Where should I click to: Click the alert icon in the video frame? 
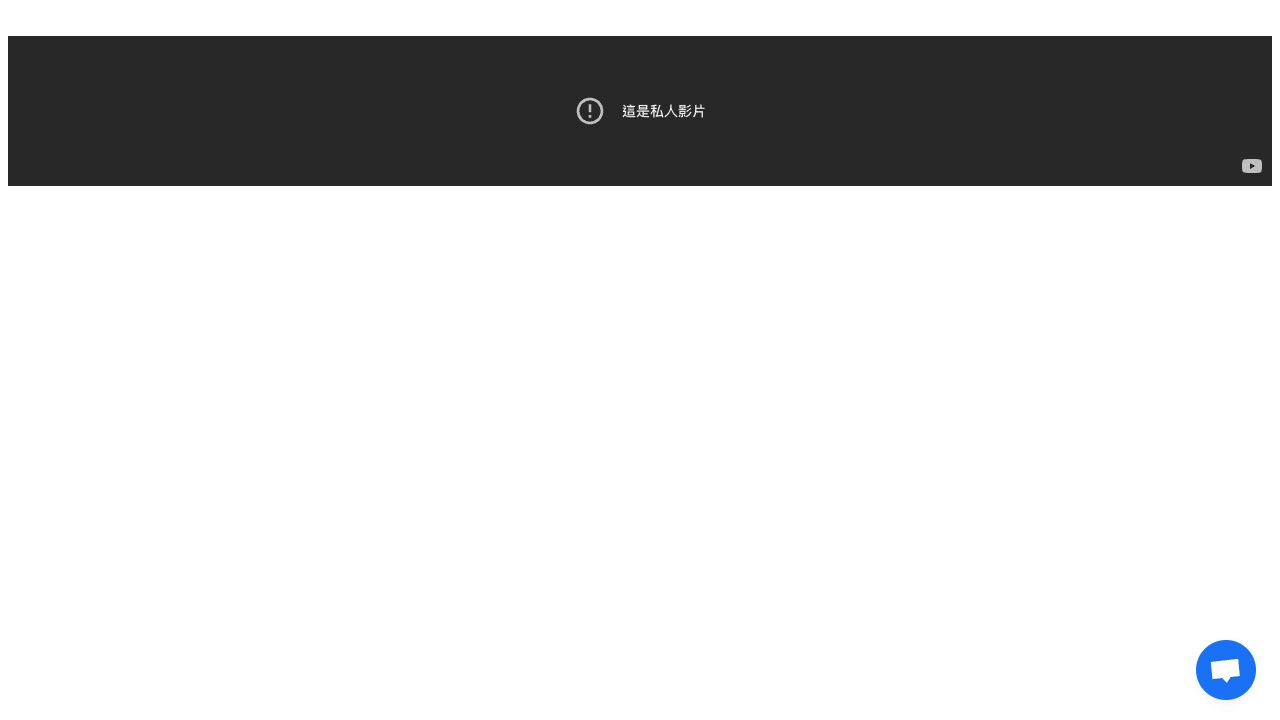(590, 111)
